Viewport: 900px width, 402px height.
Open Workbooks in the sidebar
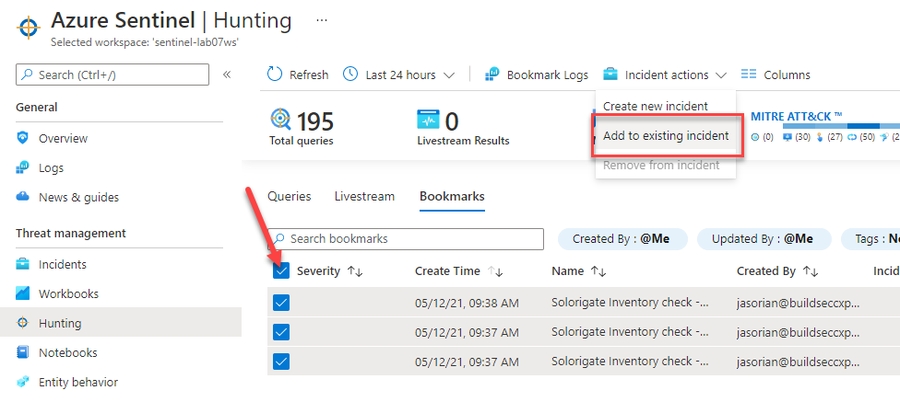pyautogui.click(x=68, y=294)
